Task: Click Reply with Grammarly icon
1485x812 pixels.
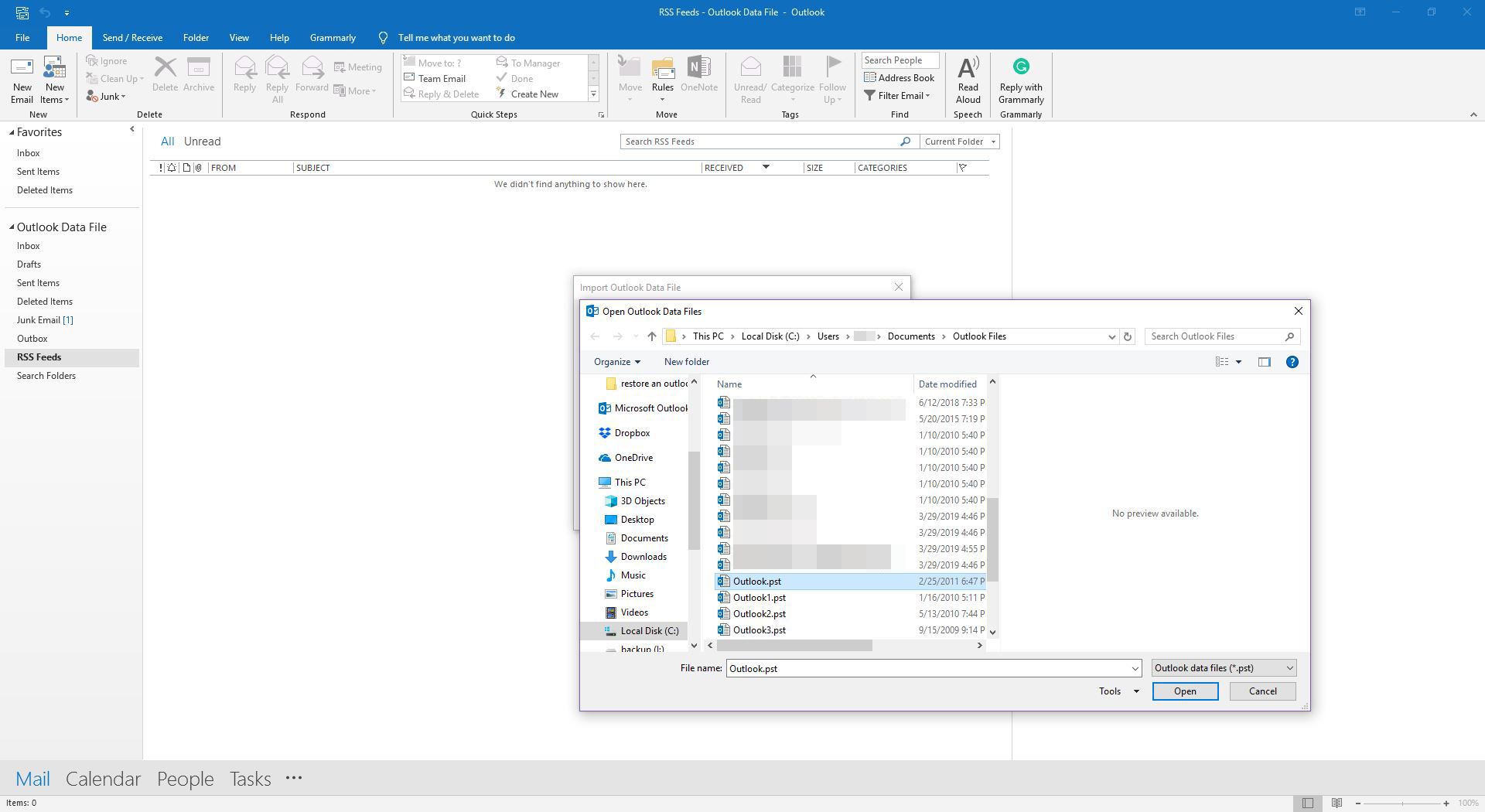Action: pyautogui.click(x=1021, y=80)
